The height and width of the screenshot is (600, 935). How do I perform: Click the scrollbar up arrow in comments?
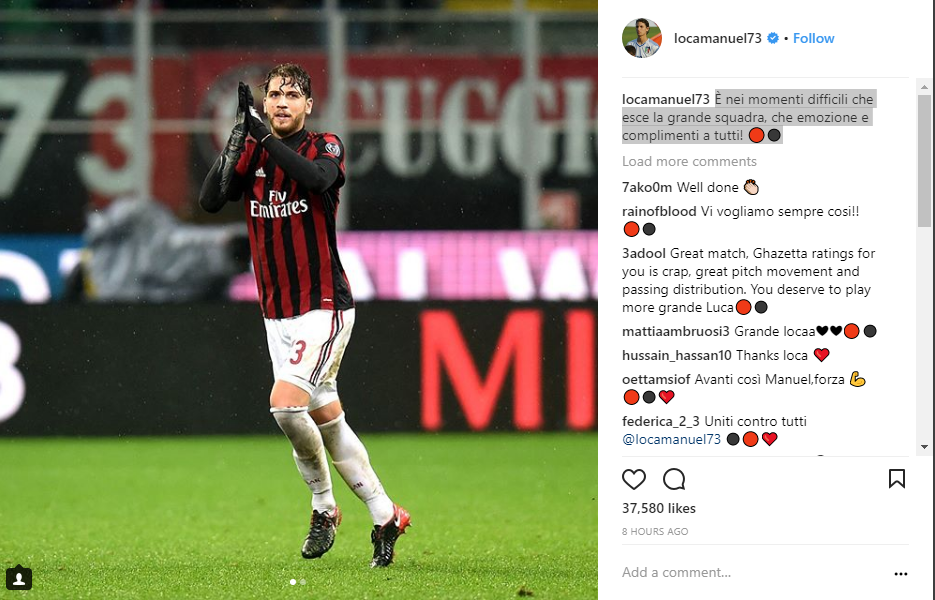[924, 87]
